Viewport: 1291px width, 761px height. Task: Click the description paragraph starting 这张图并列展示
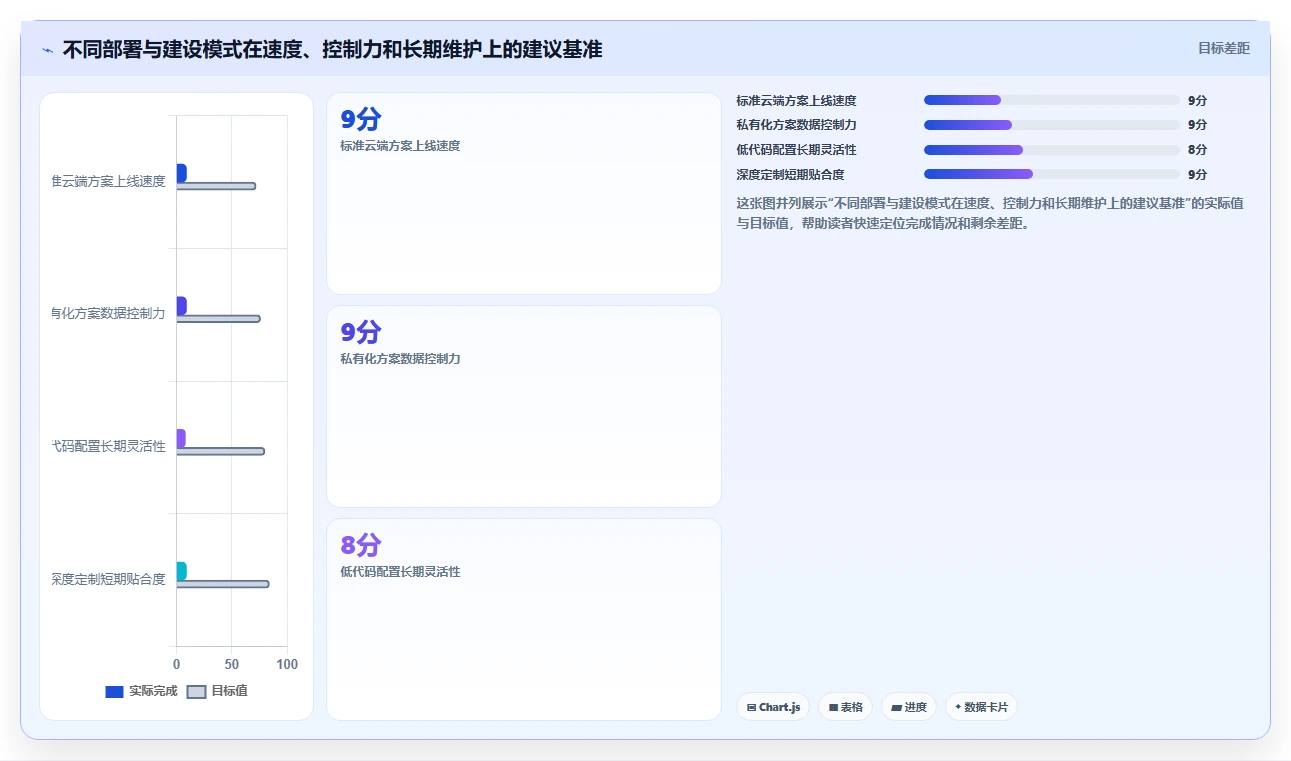point(990,213)
